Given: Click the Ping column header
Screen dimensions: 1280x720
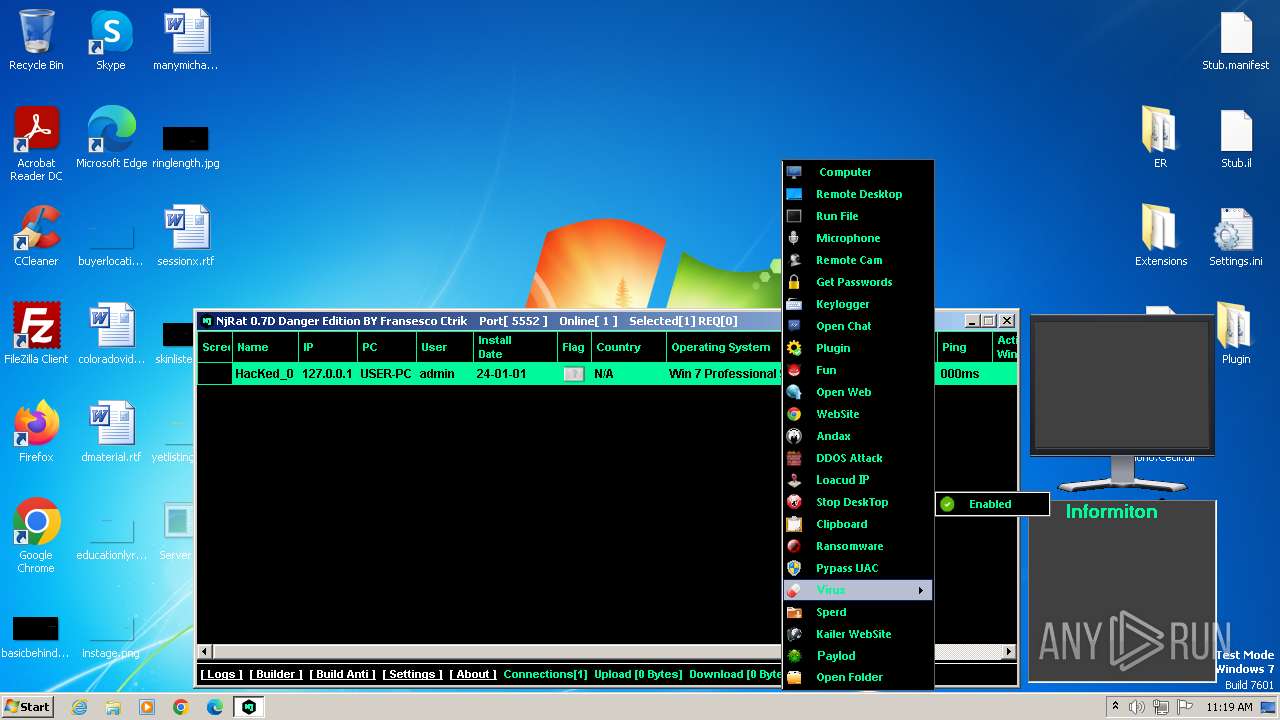Looking at the screenshot, I should [x=964, y=347].
